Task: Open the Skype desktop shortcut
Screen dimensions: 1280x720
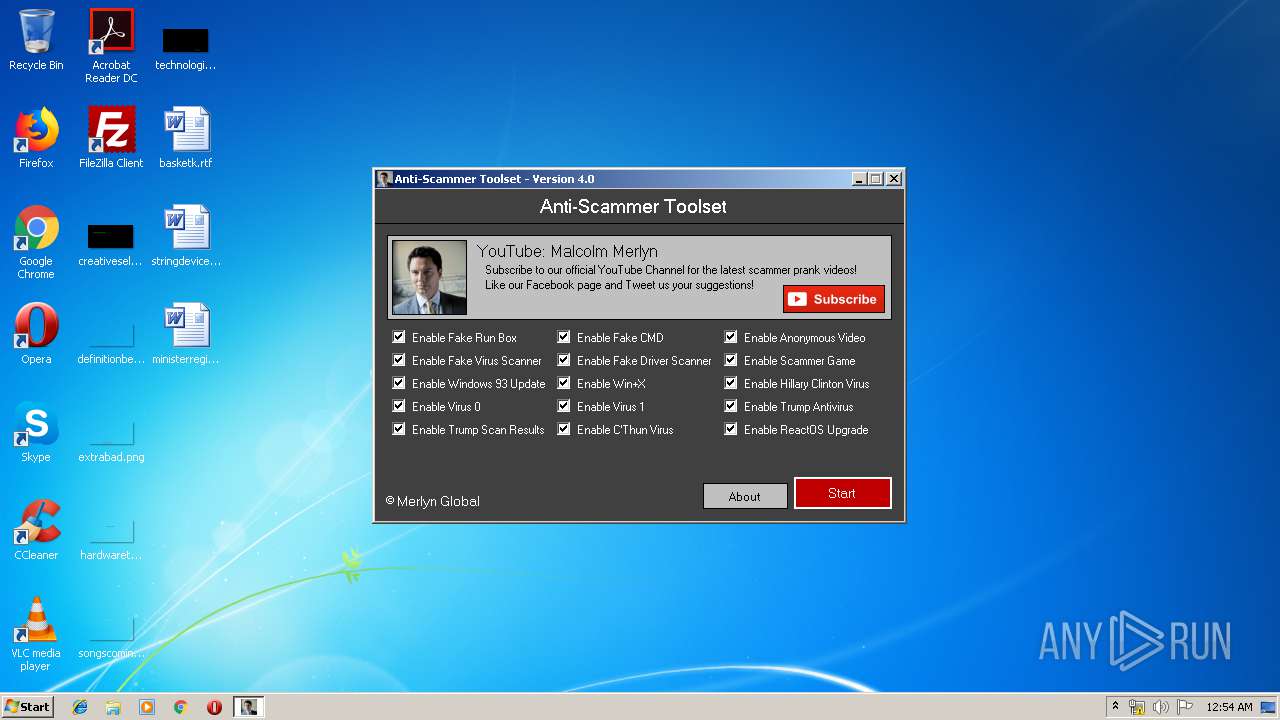Action: pyautogui.click(x=36, y=432)
